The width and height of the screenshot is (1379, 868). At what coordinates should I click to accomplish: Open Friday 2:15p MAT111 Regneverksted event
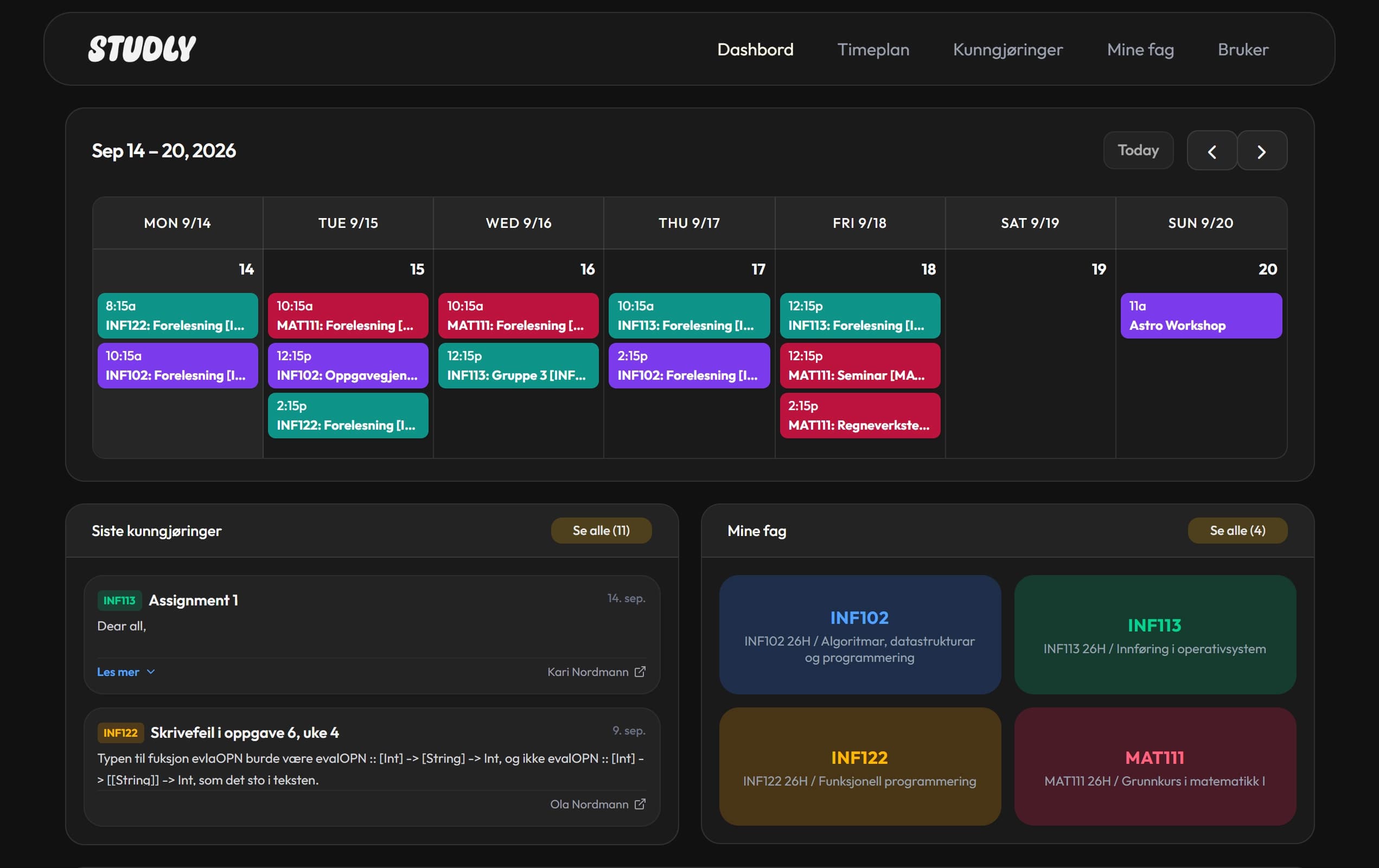[x=860, y=415]
